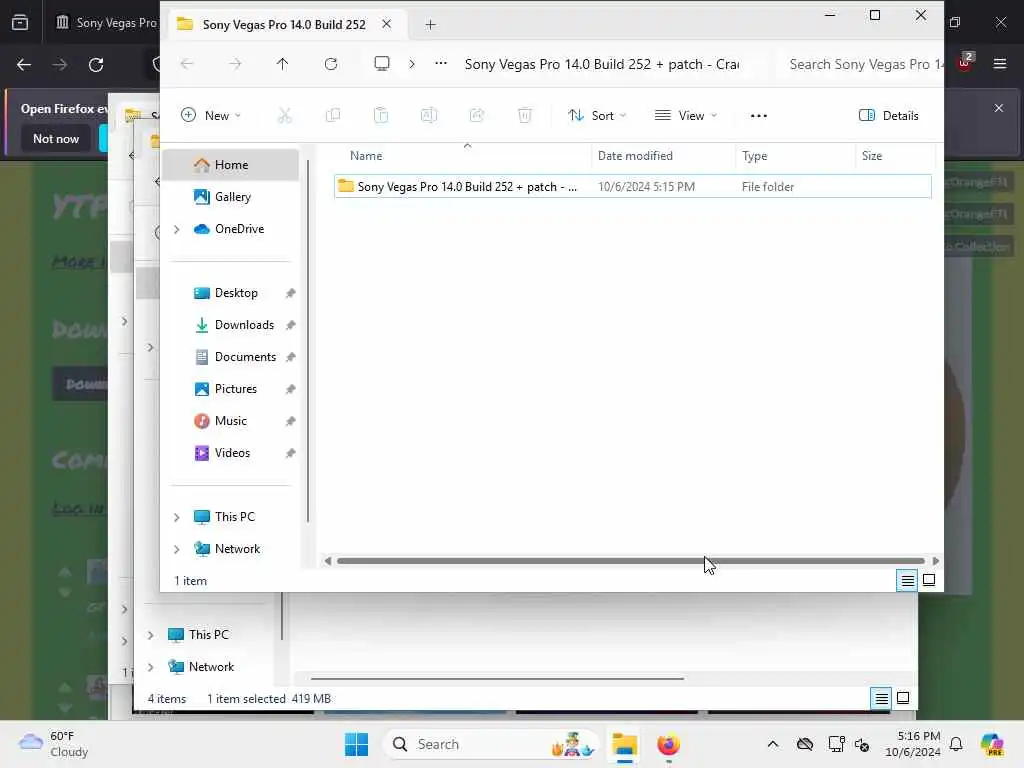Click the Delete trash icon in toolbar
This screenshot has width=1024, height=768.
point(524,116)
